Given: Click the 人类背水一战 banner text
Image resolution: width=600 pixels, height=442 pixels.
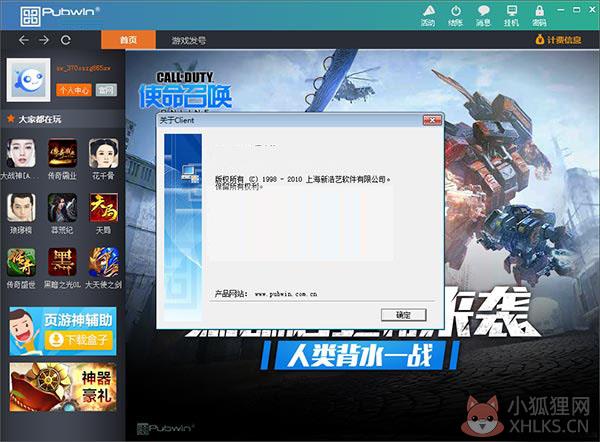Looking at the screenshot, I should click(360, 356).
